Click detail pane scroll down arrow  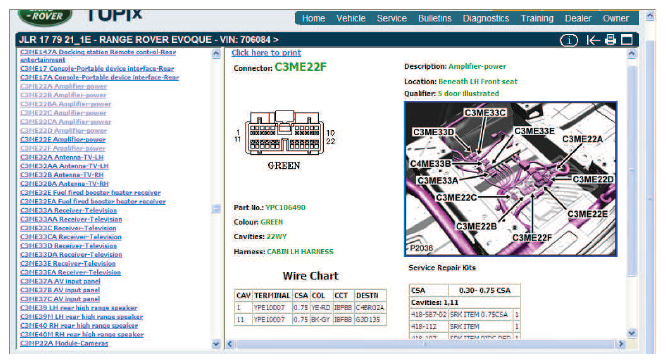[632, 333]
